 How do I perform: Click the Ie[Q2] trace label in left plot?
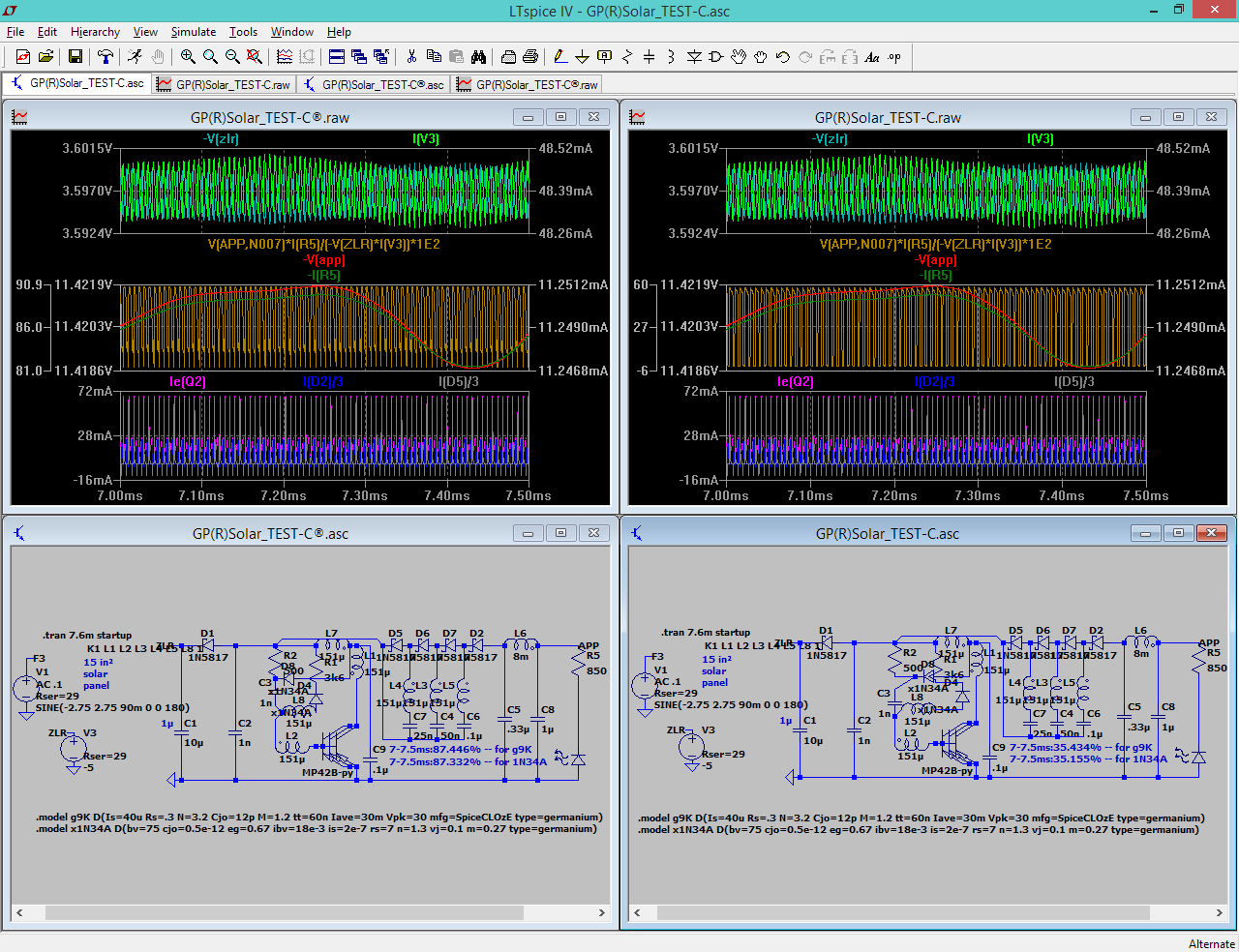[x=188, y=382]
